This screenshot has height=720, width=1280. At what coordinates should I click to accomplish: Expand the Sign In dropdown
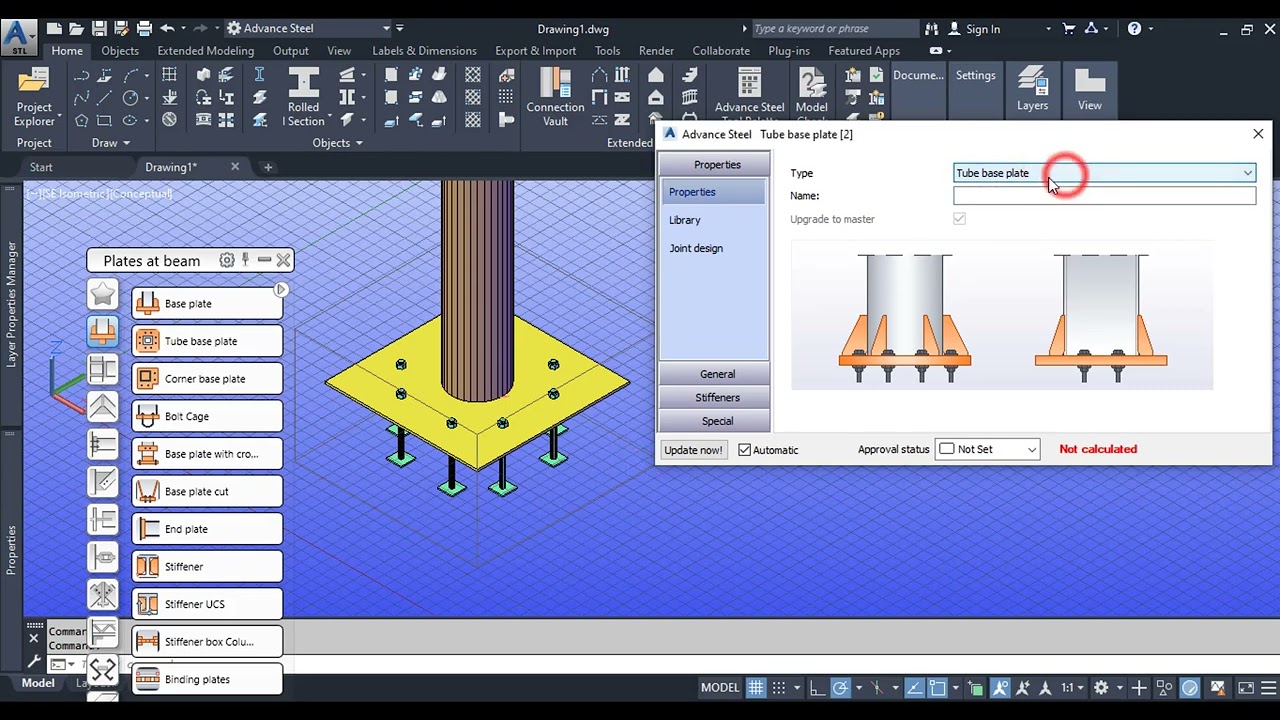click(1048, 29)
